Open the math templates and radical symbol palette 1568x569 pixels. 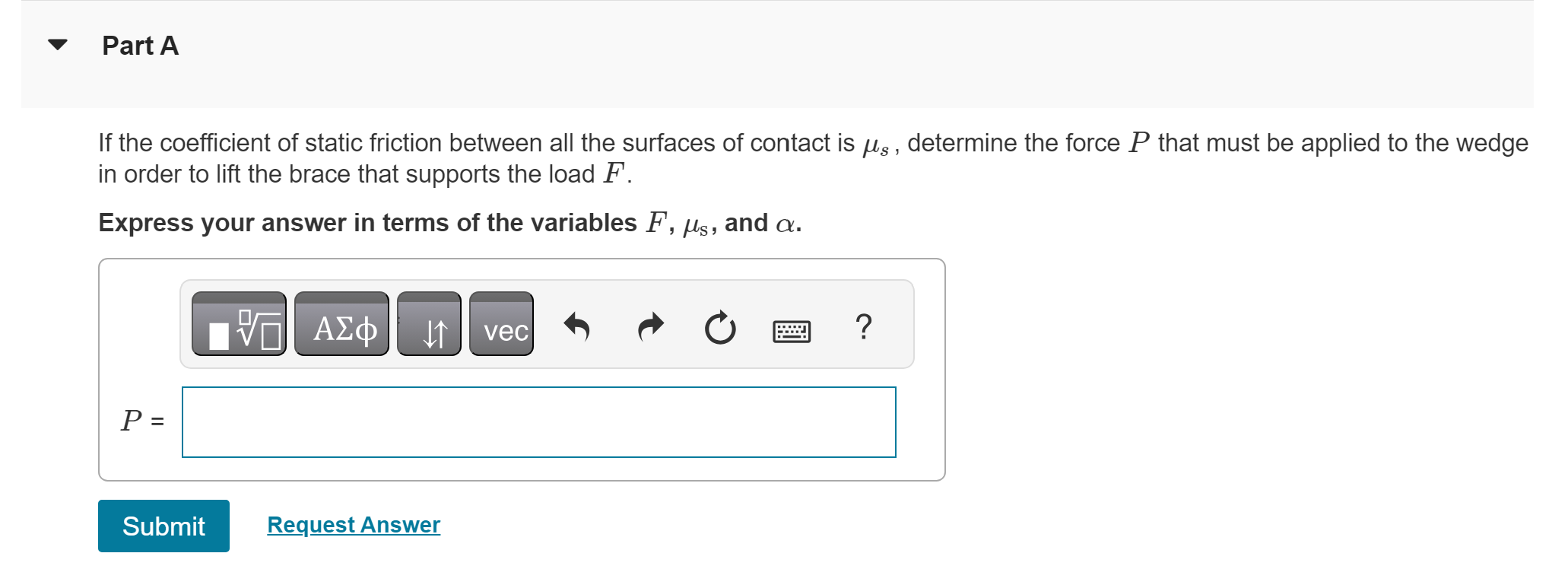238,326
